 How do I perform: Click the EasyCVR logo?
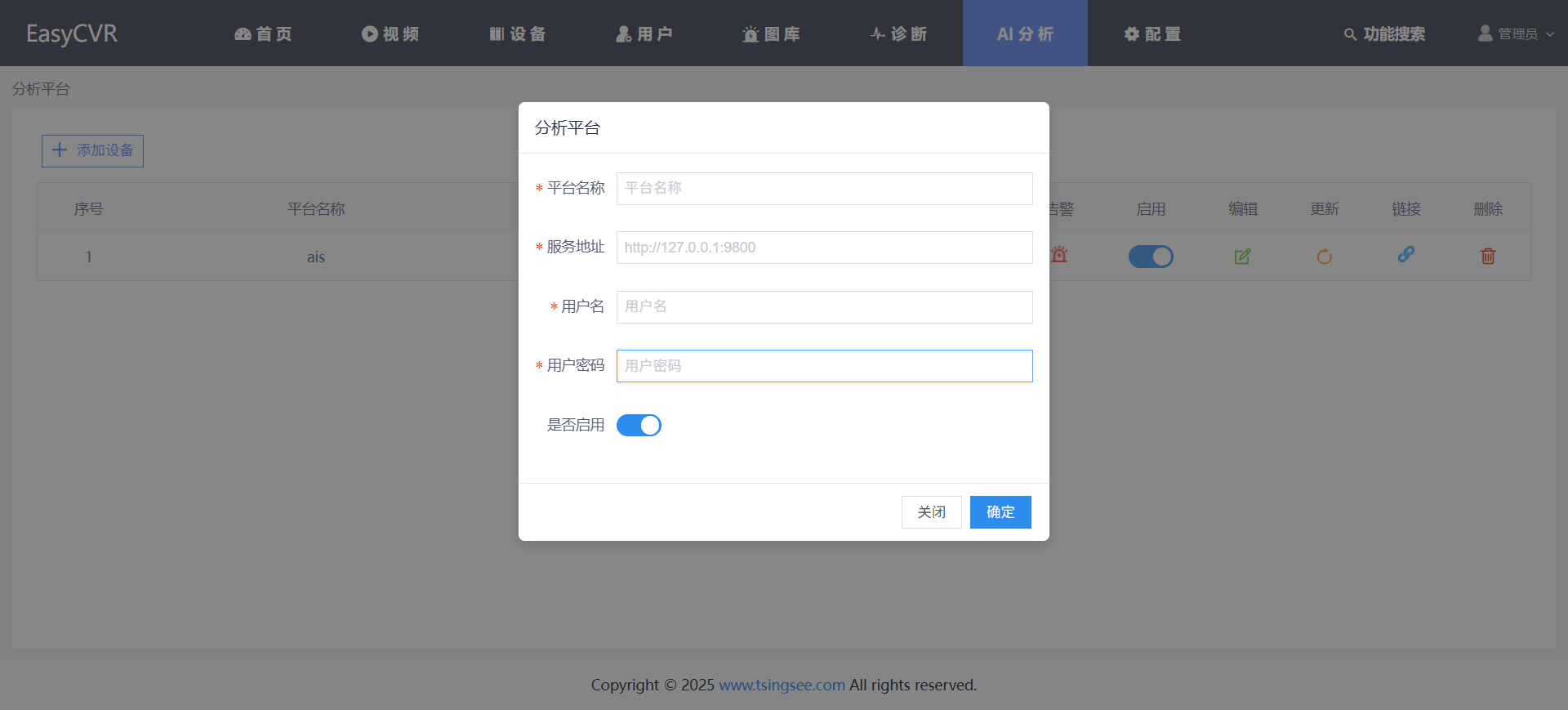coord(72,33)
